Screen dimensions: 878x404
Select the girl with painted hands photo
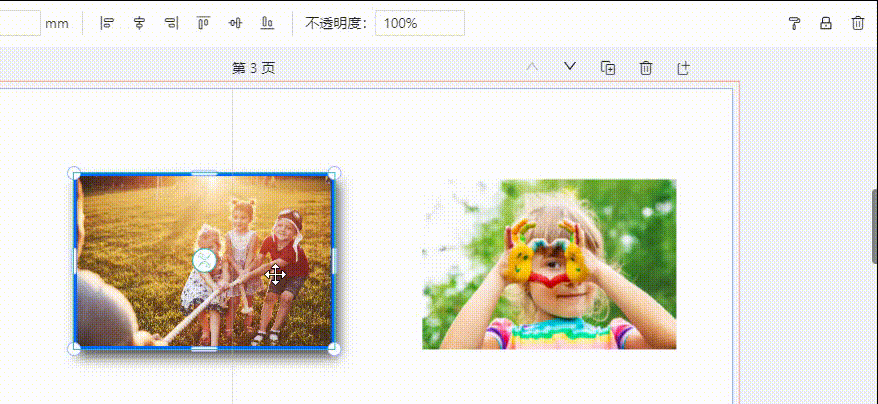coord(549,264)
